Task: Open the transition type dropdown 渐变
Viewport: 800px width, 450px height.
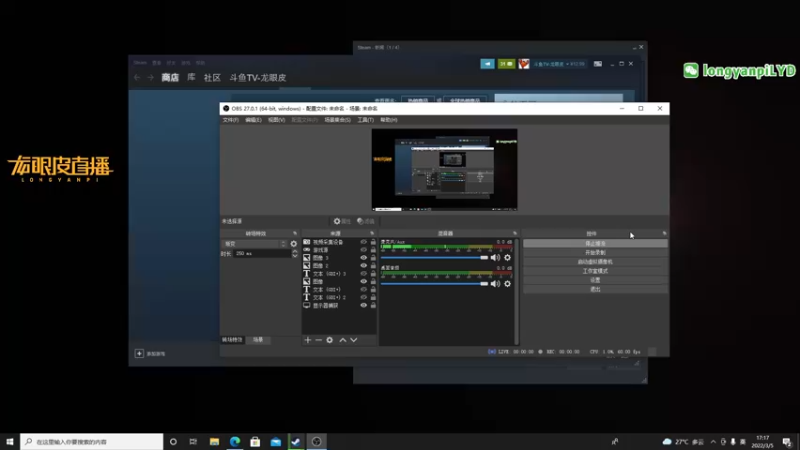Action: click(x=255, y=244)
